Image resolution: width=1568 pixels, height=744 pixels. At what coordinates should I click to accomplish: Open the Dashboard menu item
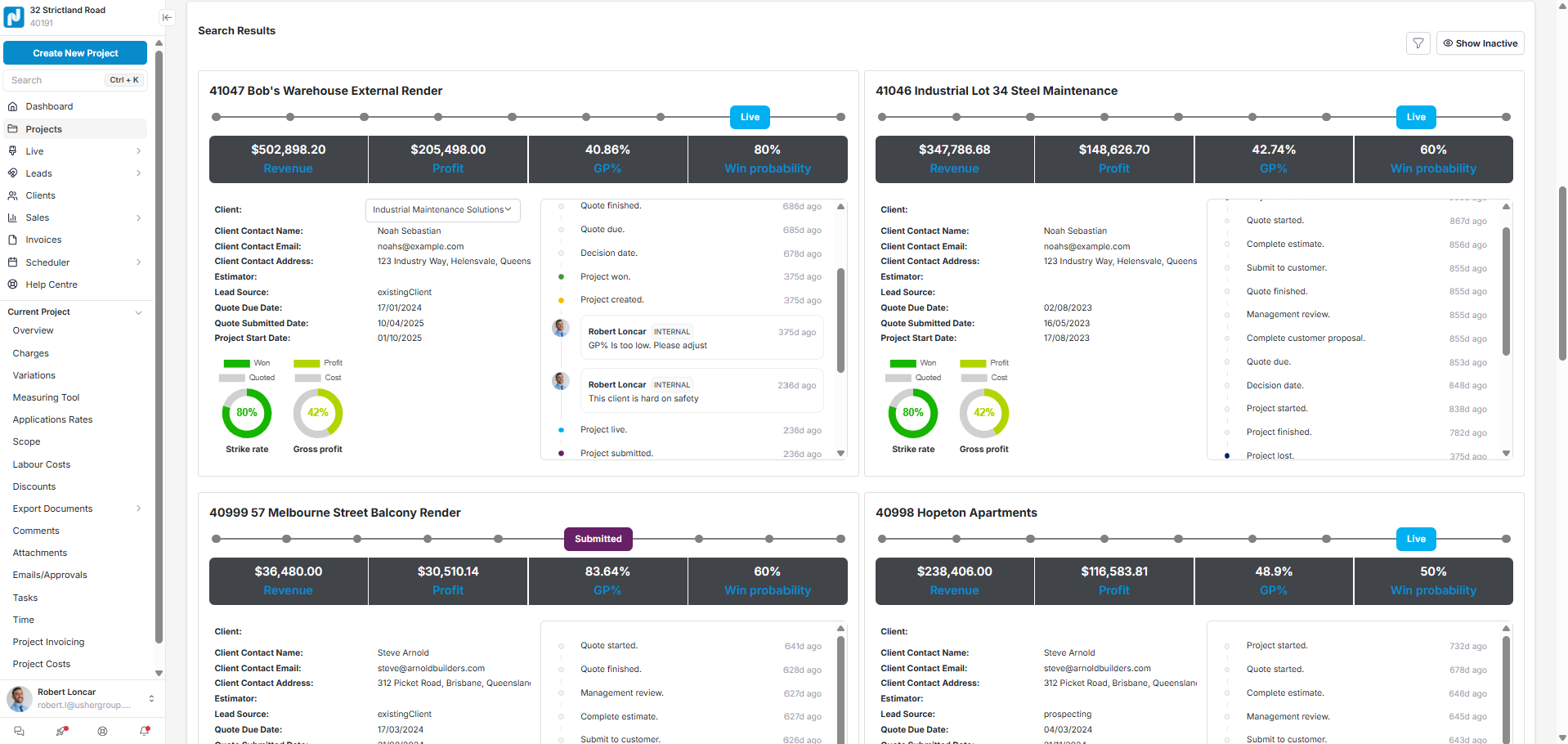click(49, 106)
